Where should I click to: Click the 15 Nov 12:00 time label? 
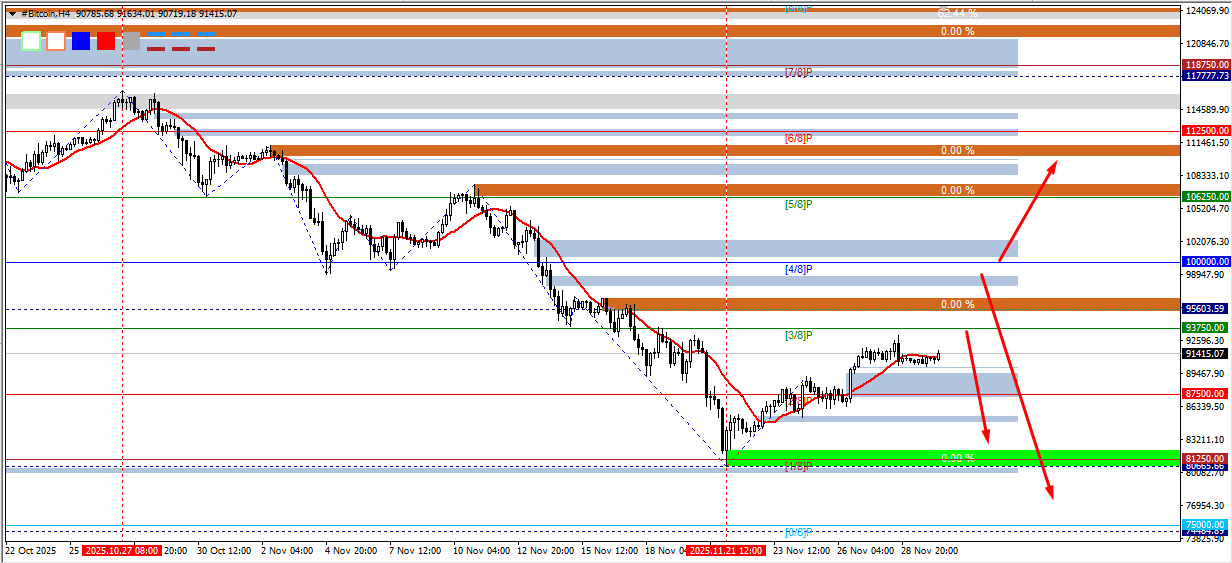(x=609, y=551)
